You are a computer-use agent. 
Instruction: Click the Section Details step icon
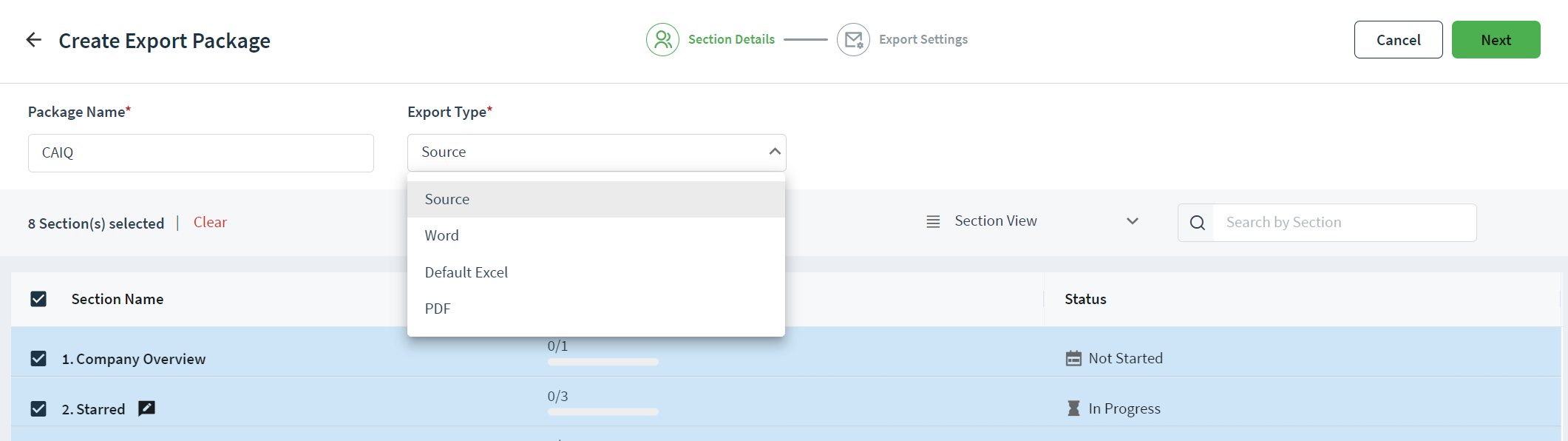pyautogui.click(x=662, y=39)
